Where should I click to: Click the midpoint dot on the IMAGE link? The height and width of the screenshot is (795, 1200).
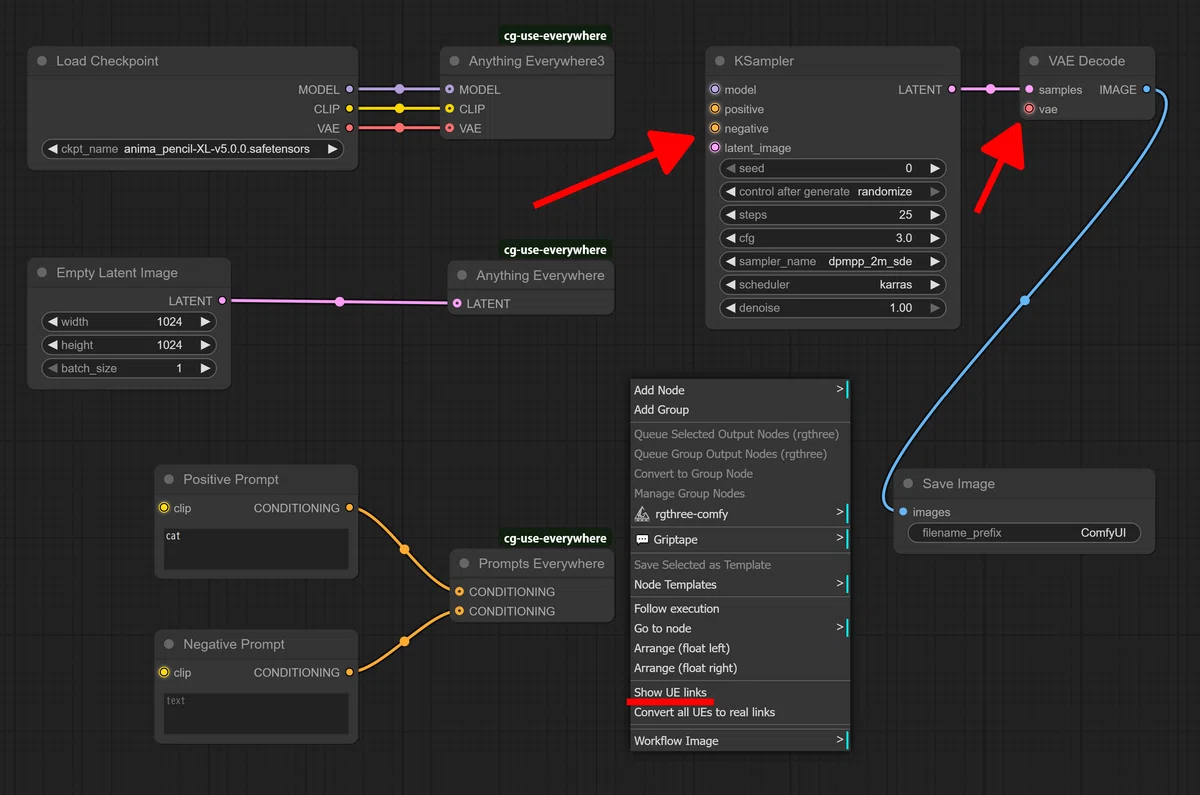coord(1025,300)
